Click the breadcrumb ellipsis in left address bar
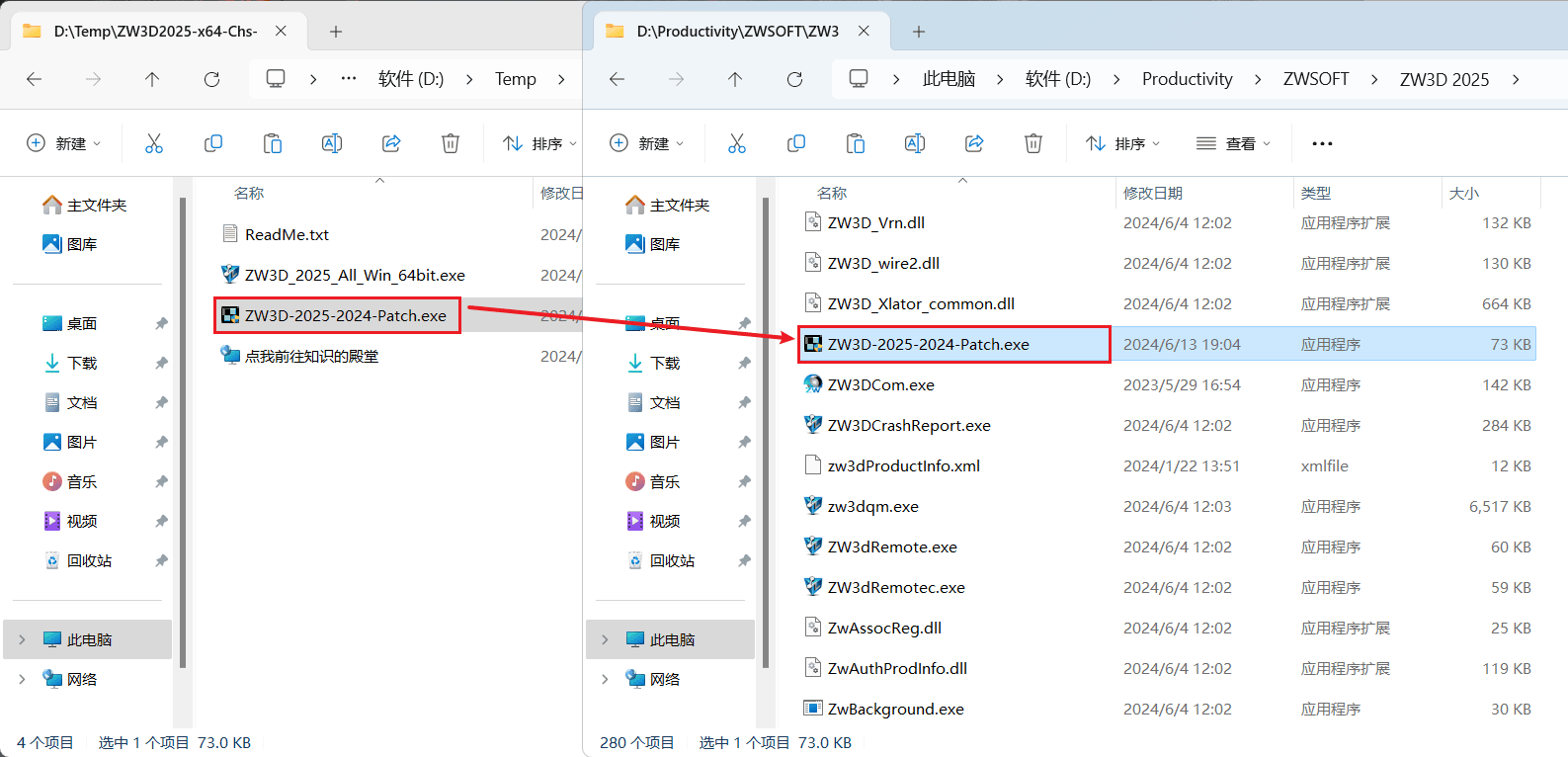 click(349, 78)
